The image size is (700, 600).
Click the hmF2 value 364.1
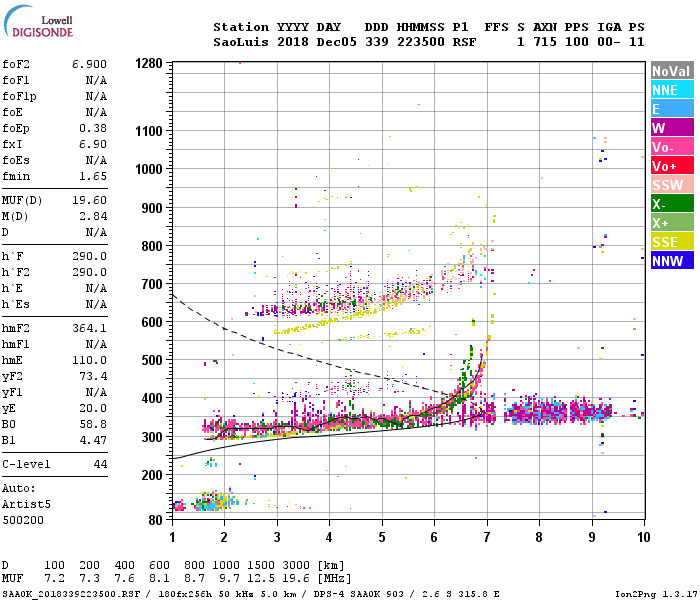[x=89, y=328]
